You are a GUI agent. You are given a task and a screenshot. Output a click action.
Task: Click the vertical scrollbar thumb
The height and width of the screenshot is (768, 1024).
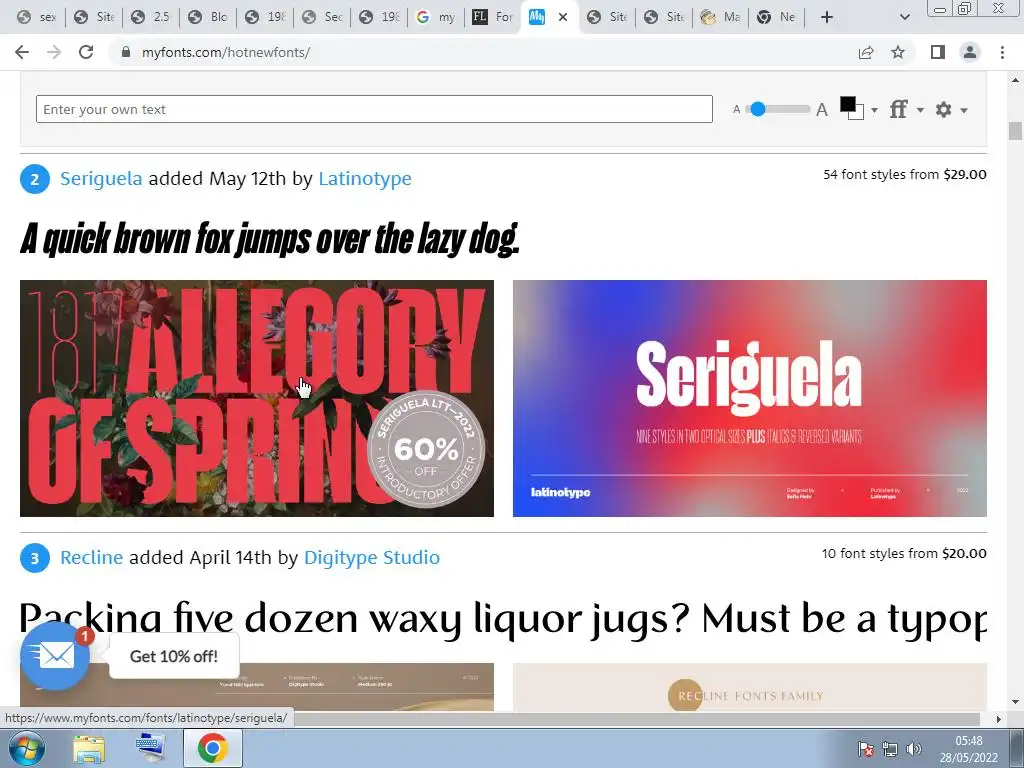1015,131
